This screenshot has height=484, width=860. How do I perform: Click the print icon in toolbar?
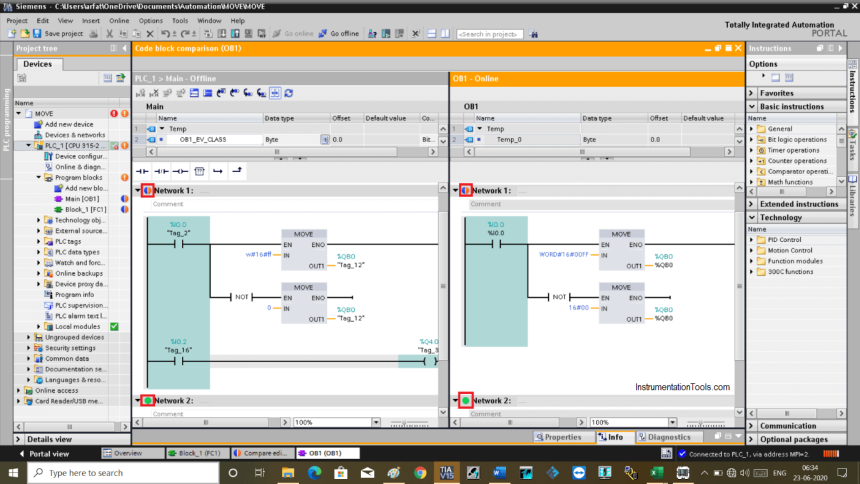(x=94, y=33)
